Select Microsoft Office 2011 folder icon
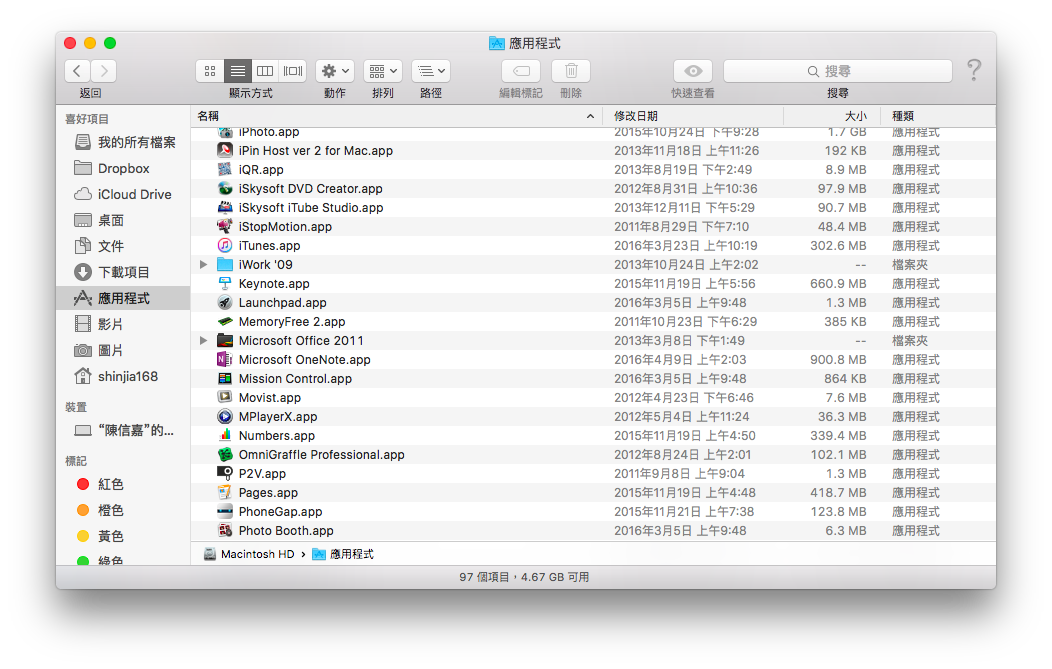Image resolution: width=1052 pixels, height=669 pixels. click(x=225, y=340)
